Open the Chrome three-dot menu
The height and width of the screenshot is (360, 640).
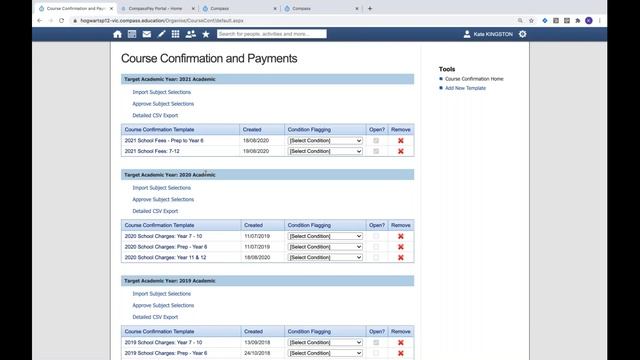click(600, 20)
